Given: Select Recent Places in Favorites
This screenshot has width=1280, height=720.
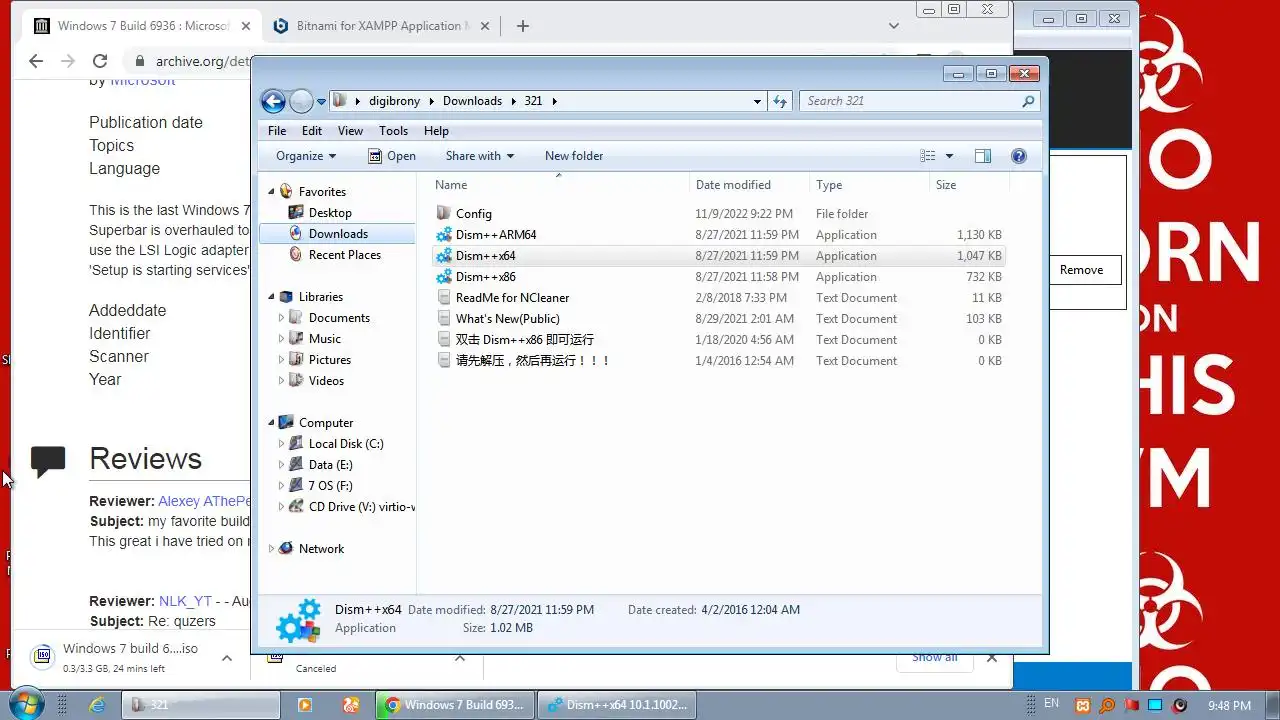Looking at the screenshot, I should 334,255.
